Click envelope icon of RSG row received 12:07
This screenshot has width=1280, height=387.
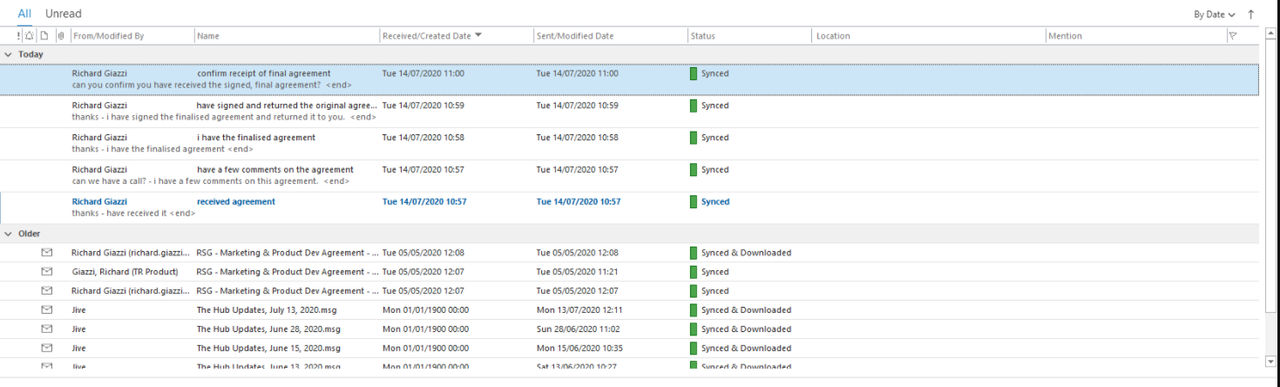[46, 291]
